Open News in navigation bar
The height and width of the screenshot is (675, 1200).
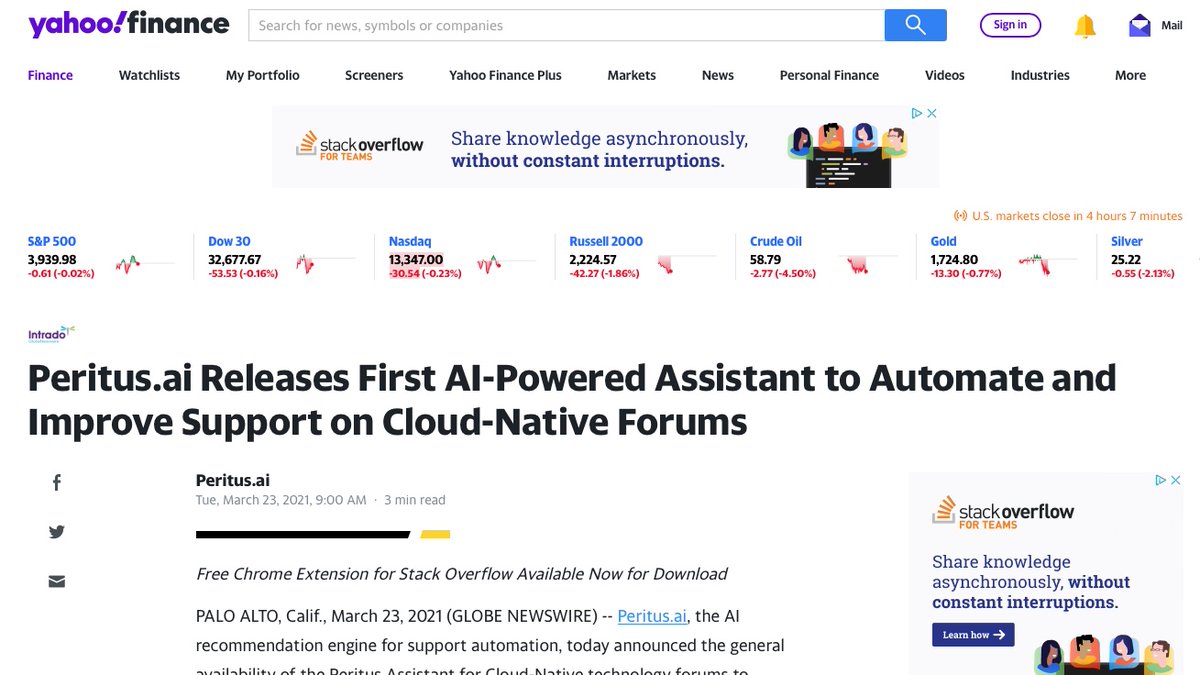pos(718,75)
